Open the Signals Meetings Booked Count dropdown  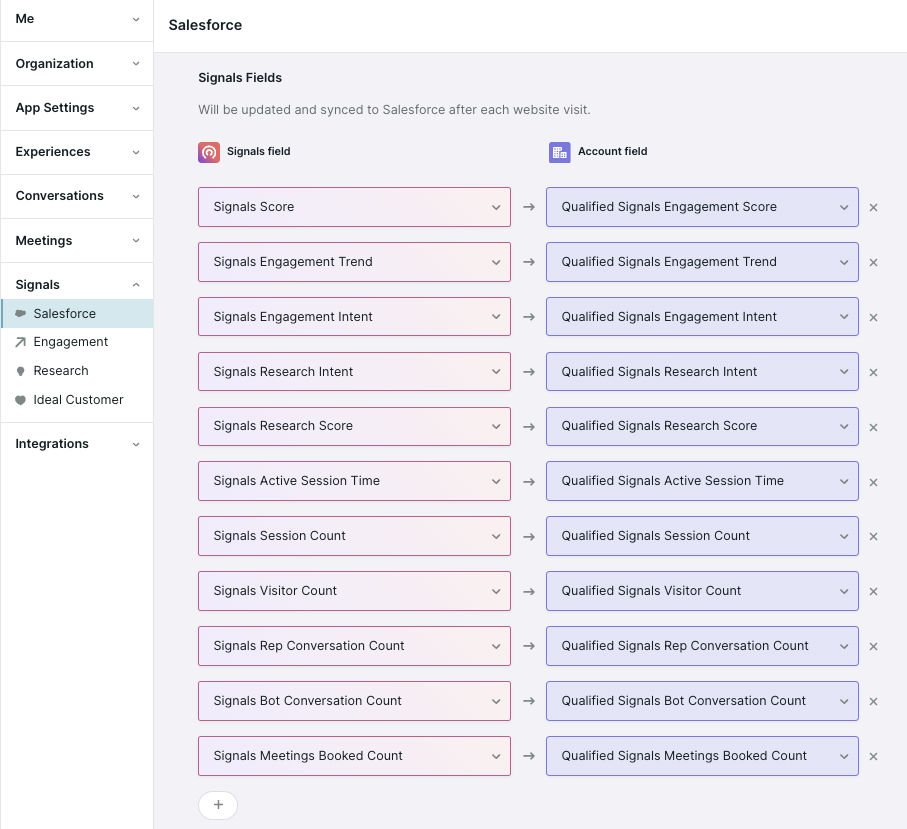click(354, 756)
